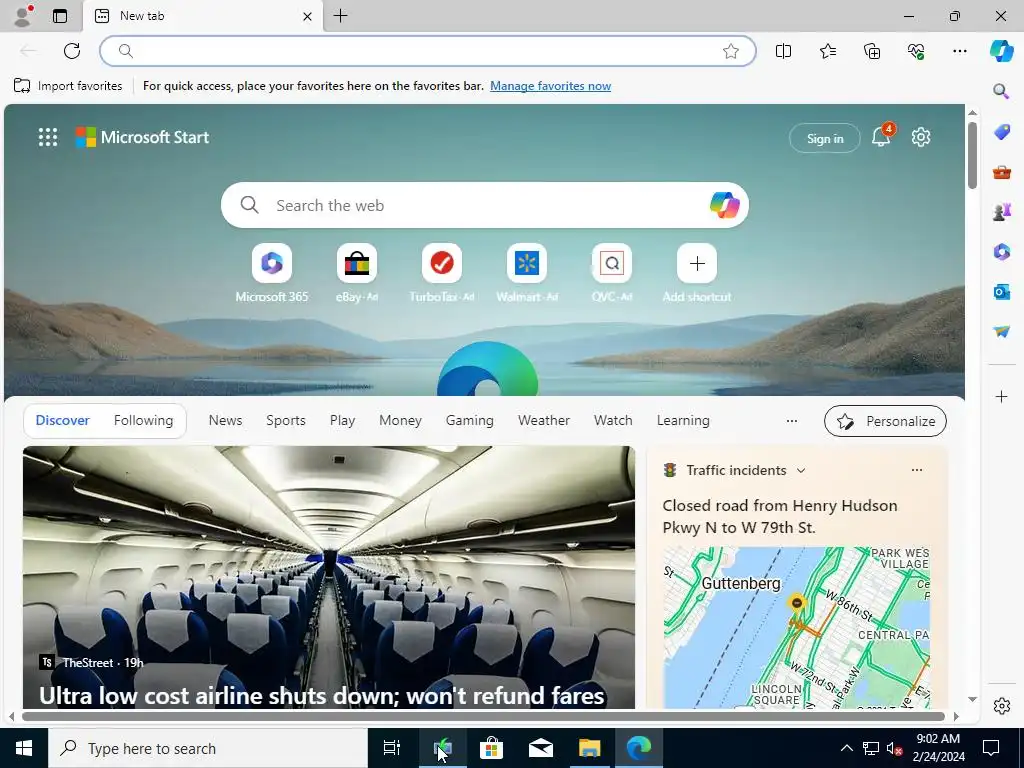Open Microsoft Store from taskbar

point(491,748)
